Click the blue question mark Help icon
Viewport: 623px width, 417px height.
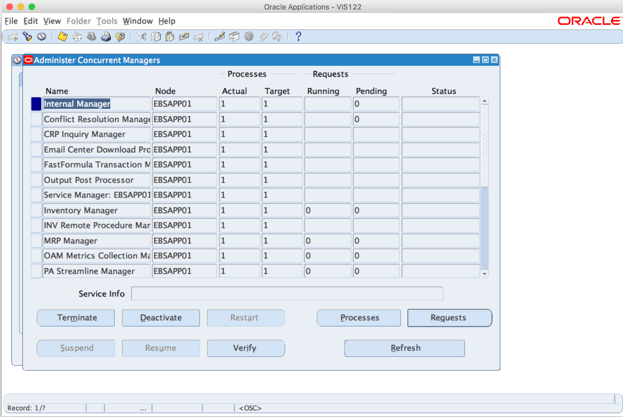point(298,37)
